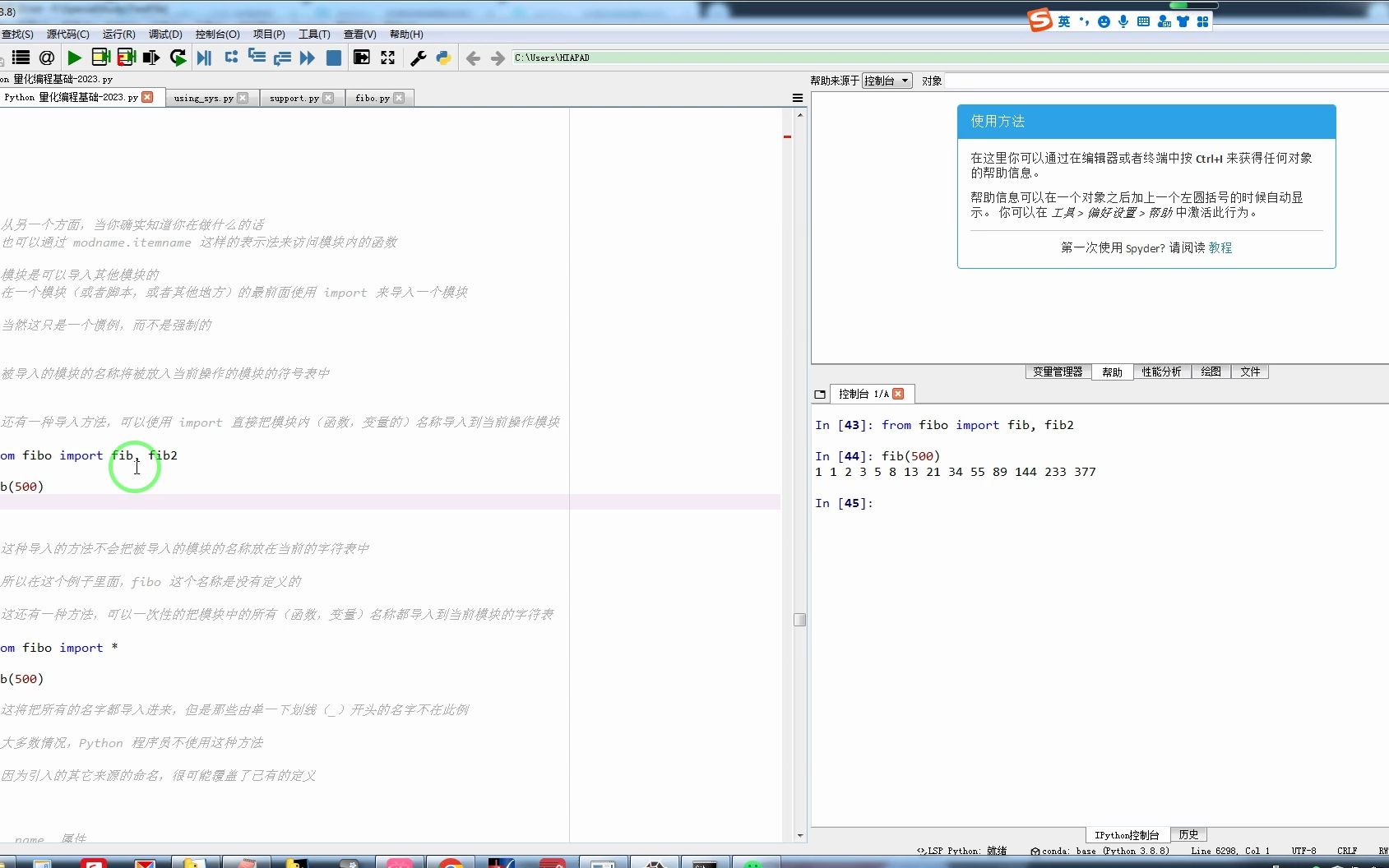Go back to the previous cursor position
1389x868 pixels.
pos(473,58)
